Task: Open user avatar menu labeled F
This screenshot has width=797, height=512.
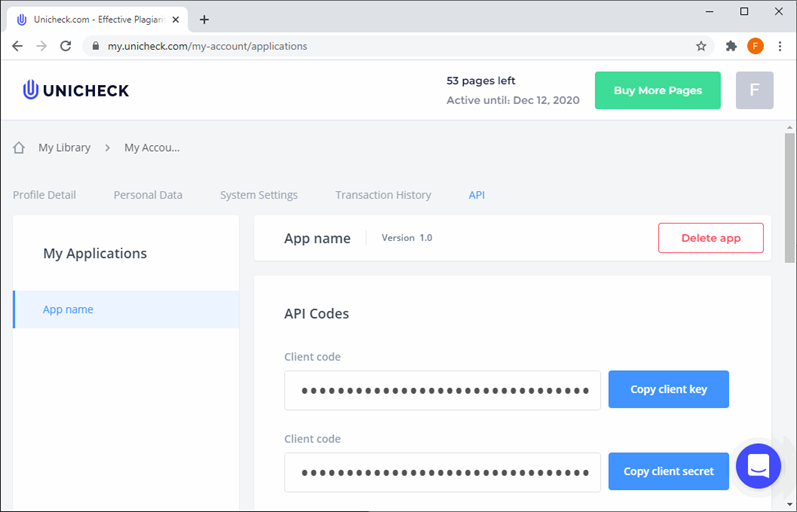Action: click(754, 90)
